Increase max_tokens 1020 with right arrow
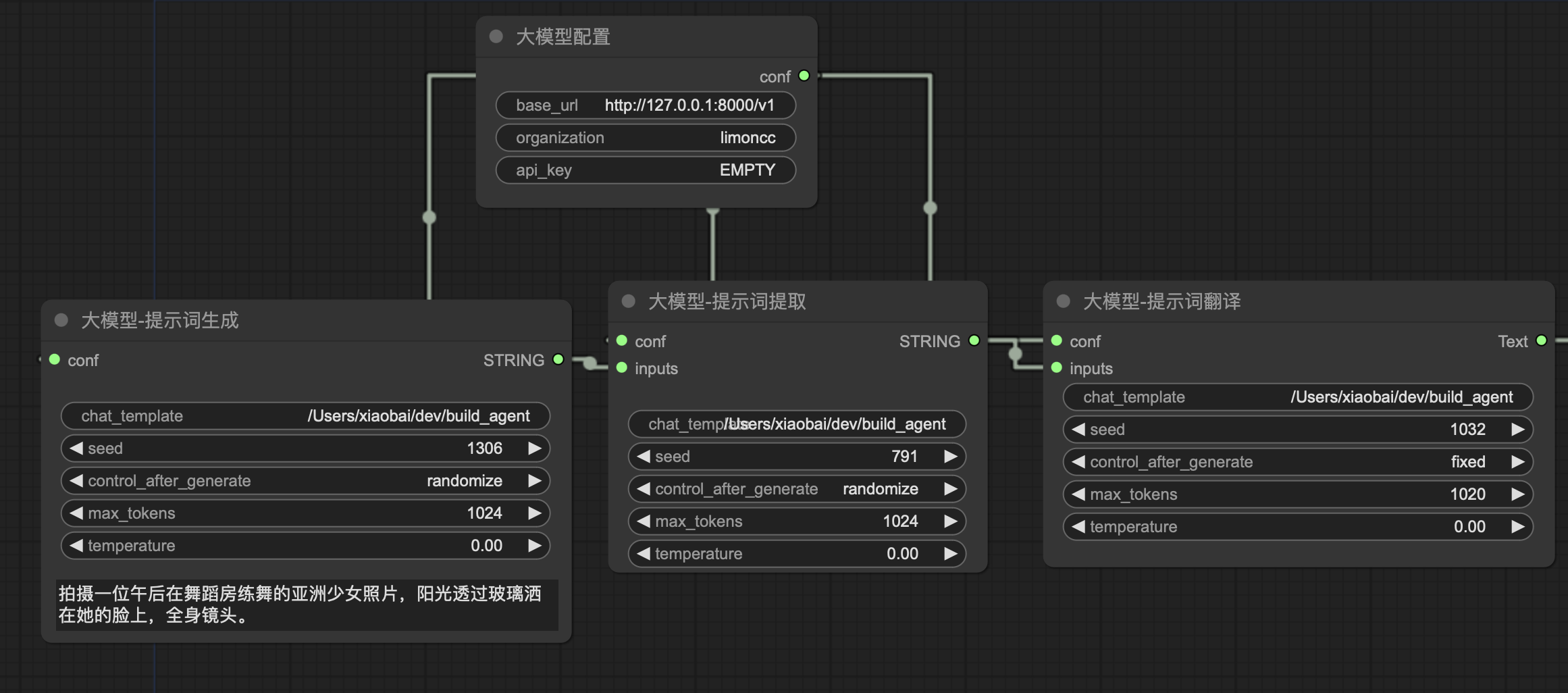Screen dimensions: 1568x693 pyautogui.click(x=1517, y=494)
